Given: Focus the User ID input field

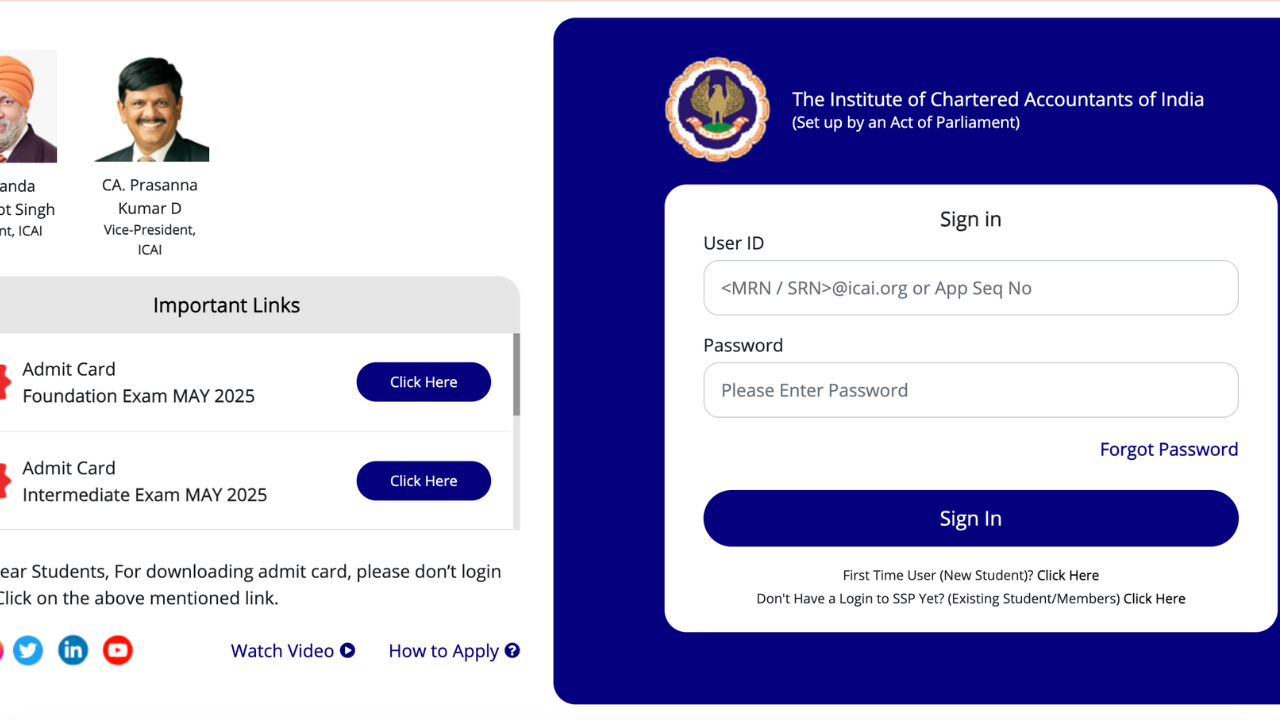Looking at the screenshot, I should click(970, 288).
